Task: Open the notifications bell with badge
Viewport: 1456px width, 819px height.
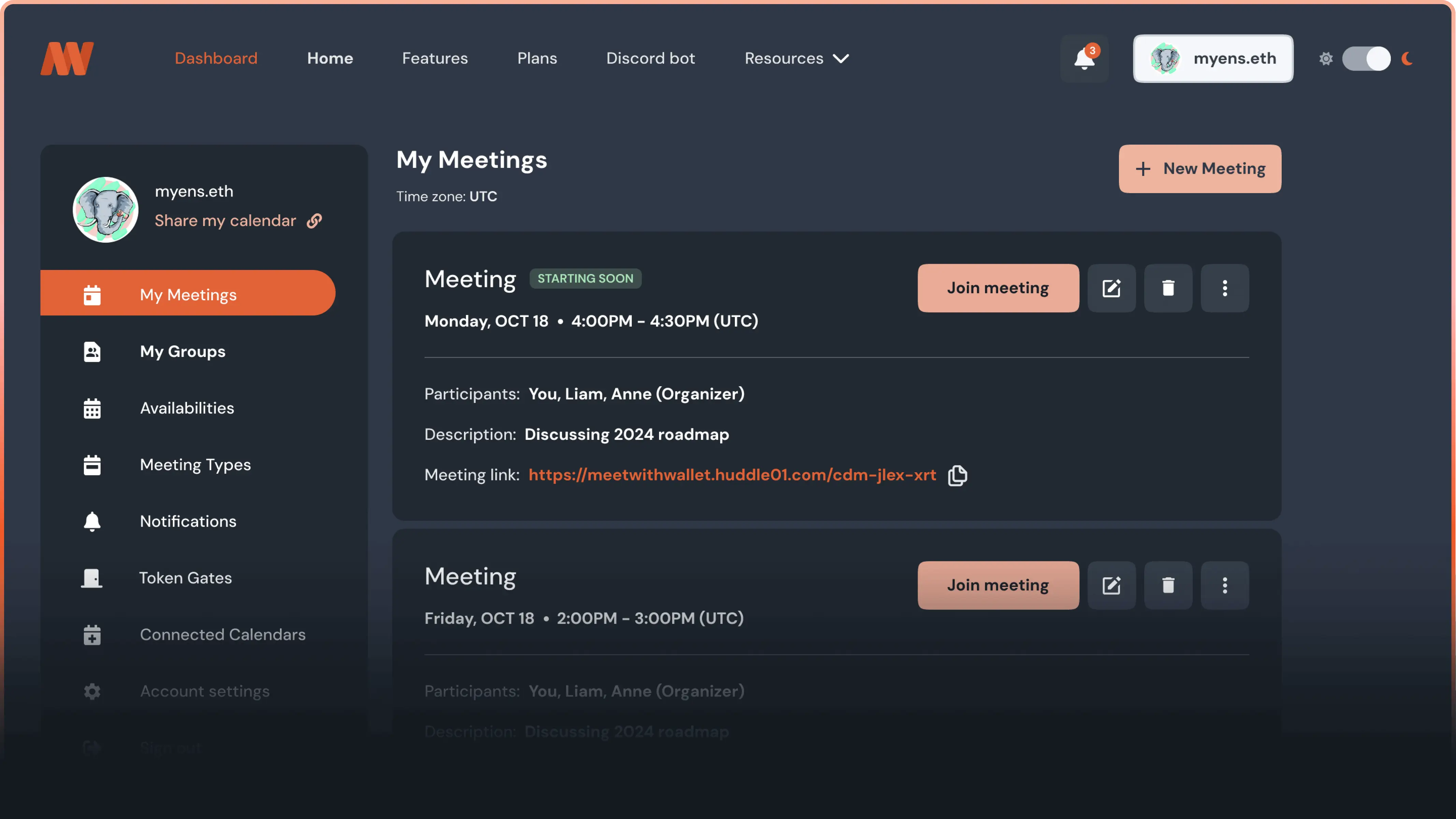Action: pyautogui.click(x=1084, y=58)
